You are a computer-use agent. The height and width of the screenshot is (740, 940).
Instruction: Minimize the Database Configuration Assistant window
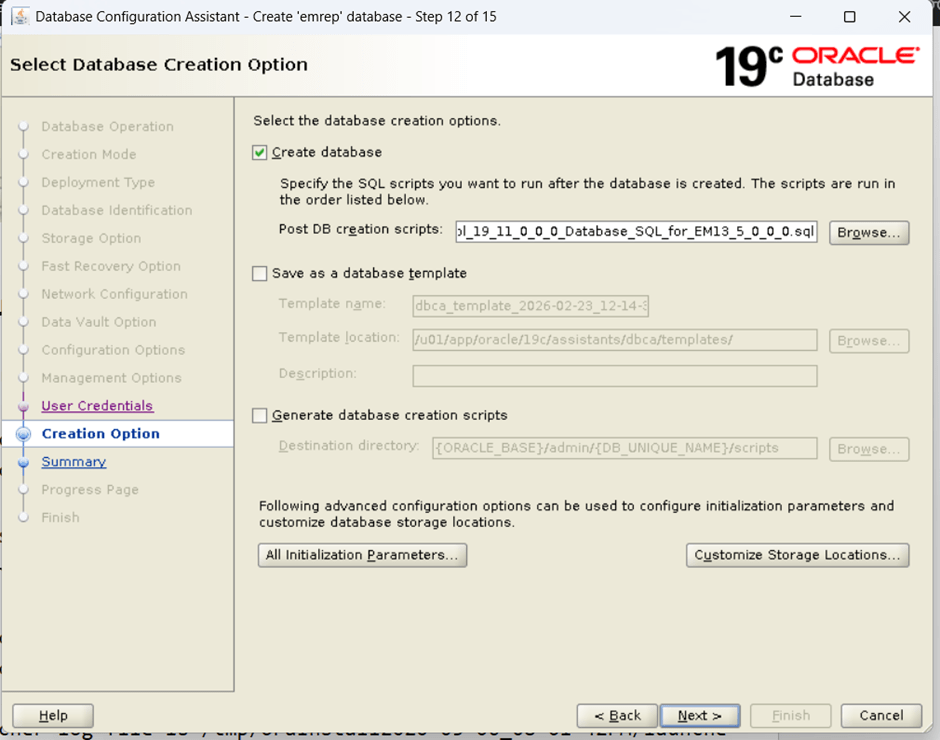pyautogui.click(x=795, y=17)
